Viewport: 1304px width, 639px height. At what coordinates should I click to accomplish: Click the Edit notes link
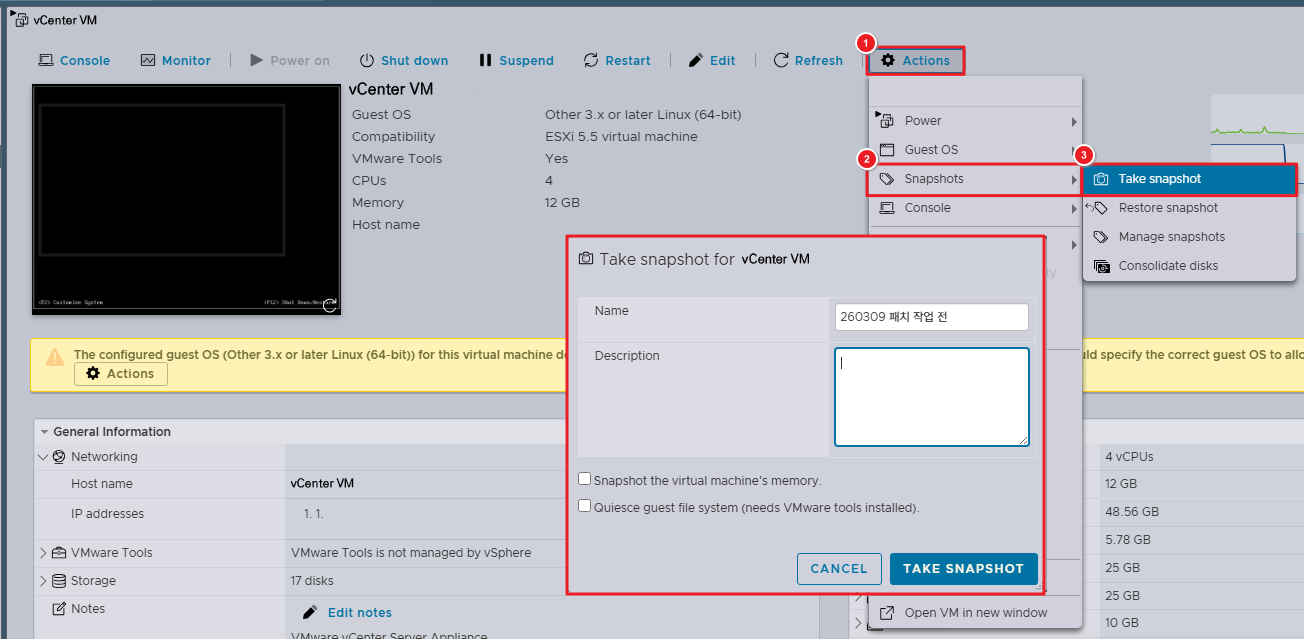point(360,613)
